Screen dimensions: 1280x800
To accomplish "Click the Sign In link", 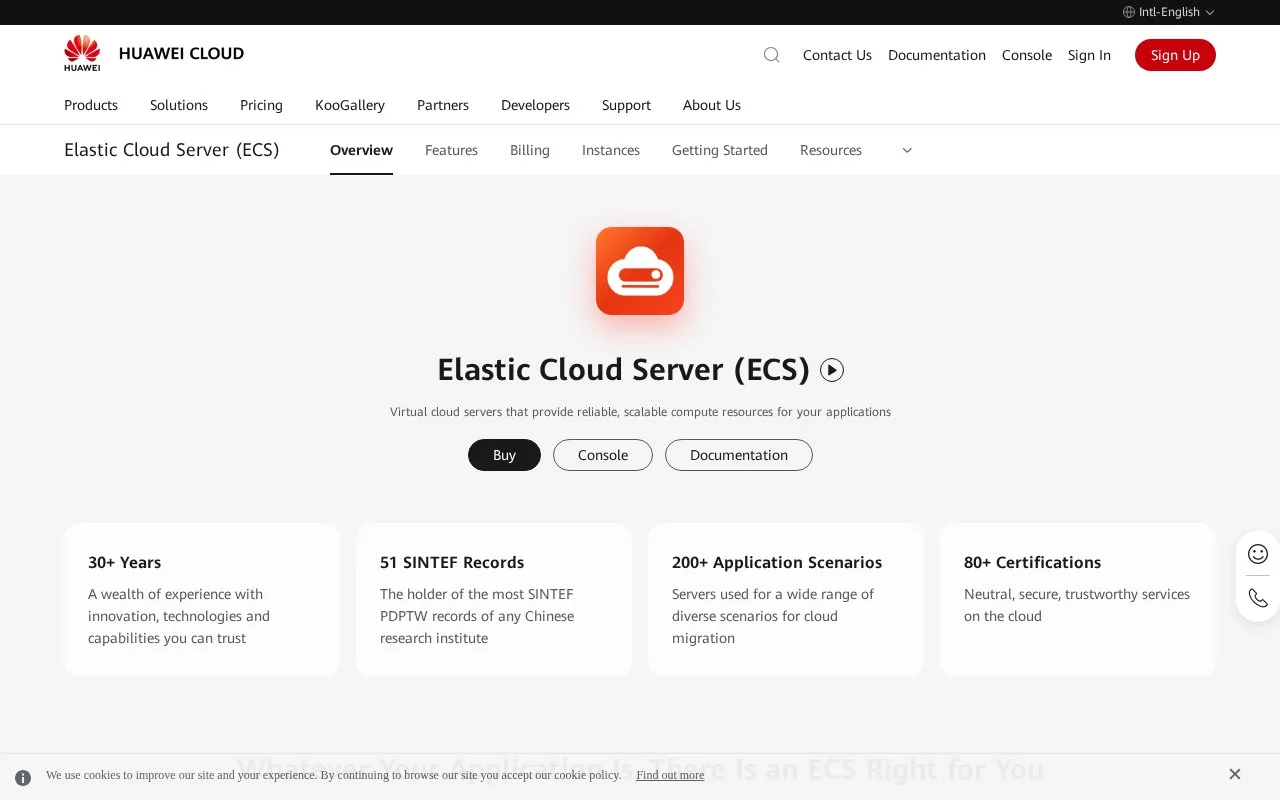I will [1089, 55].
